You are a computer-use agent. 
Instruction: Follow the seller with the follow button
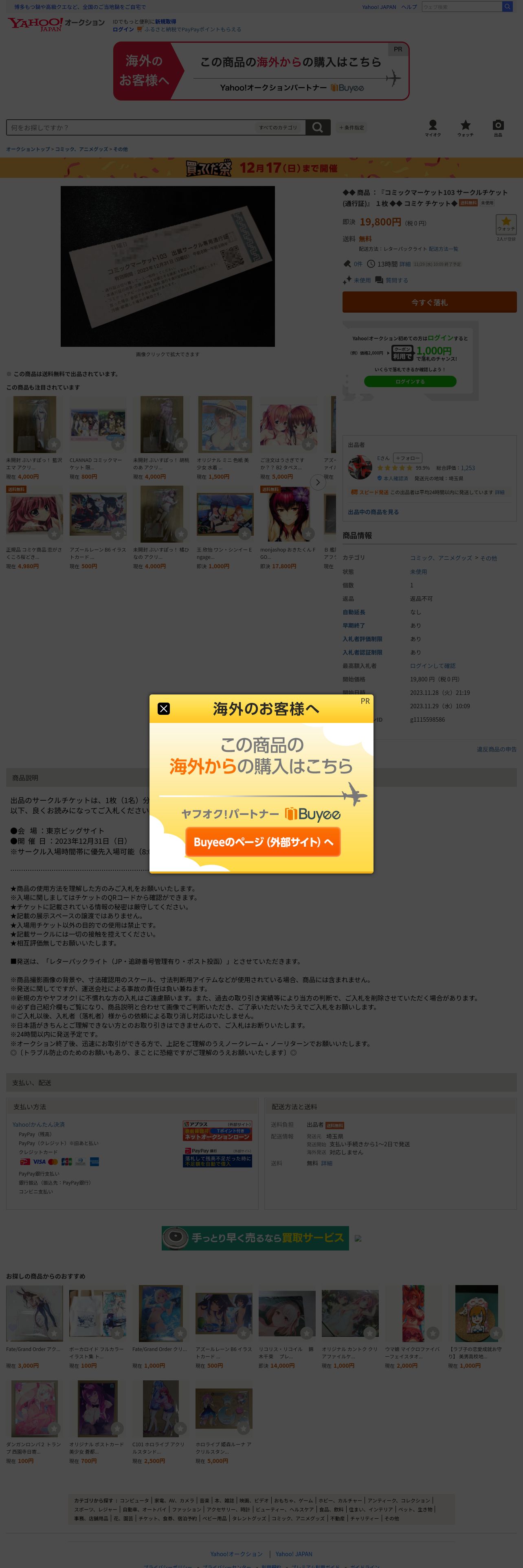408,458
